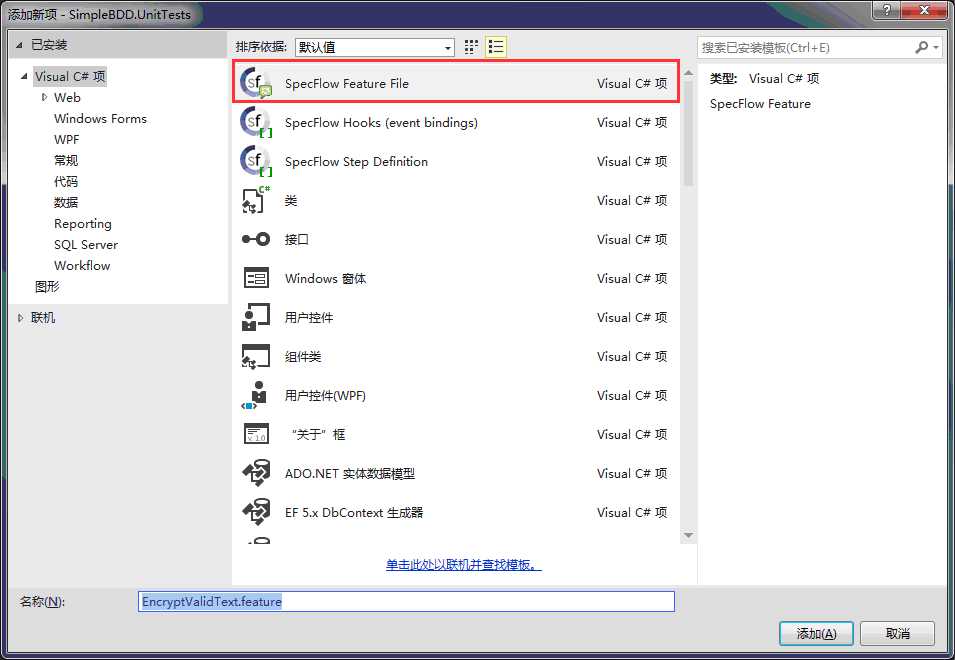Expand the Web tree node

[44, 97]
